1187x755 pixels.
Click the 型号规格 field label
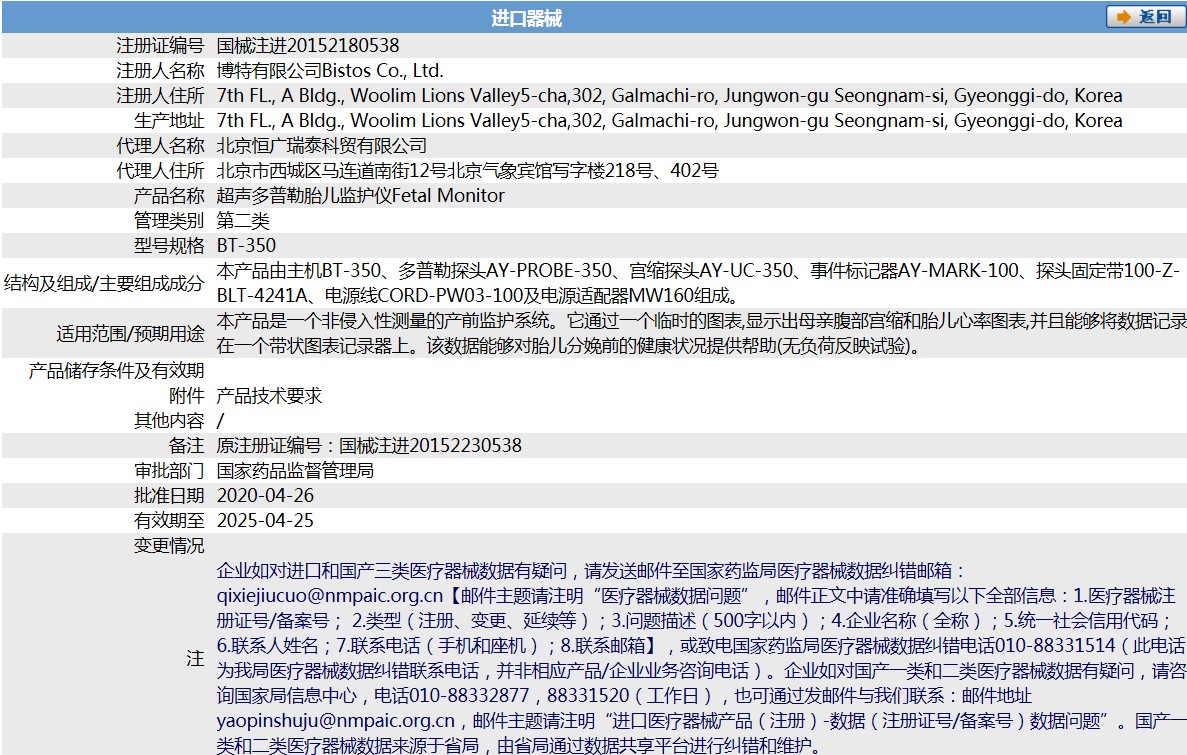point(169,245)
